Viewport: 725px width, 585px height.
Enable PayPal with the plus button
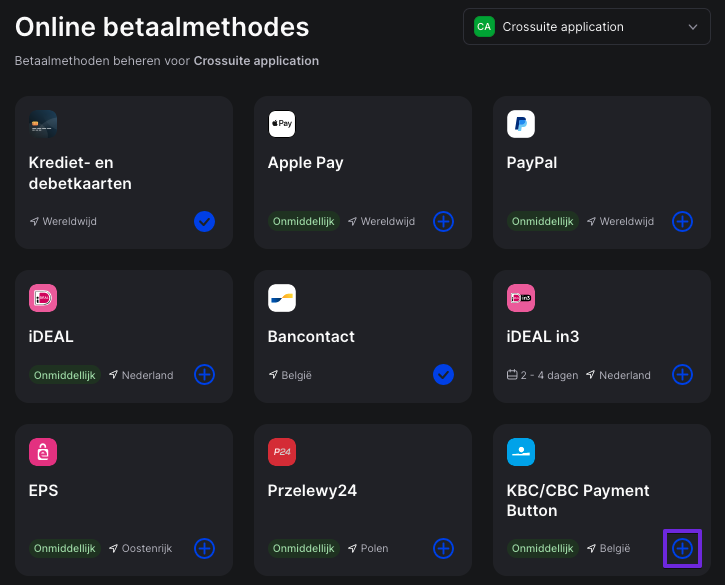tap(682, 222)
